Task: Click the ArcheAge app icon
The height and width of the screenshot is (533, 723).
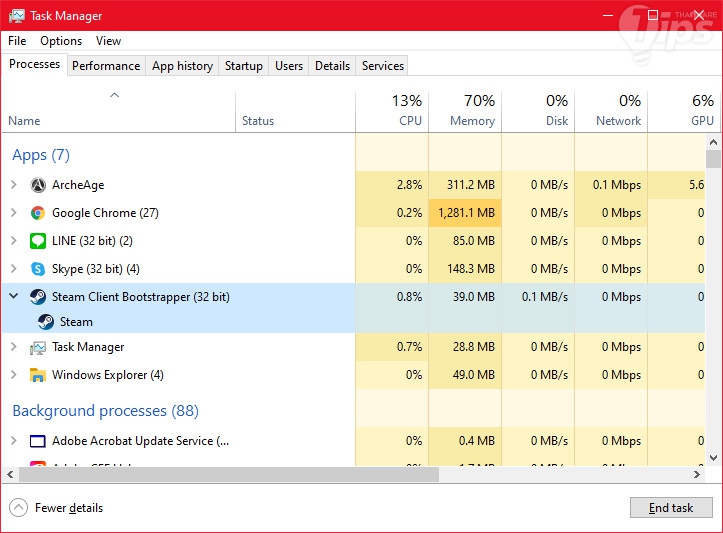Action: (x=38, y=185)
